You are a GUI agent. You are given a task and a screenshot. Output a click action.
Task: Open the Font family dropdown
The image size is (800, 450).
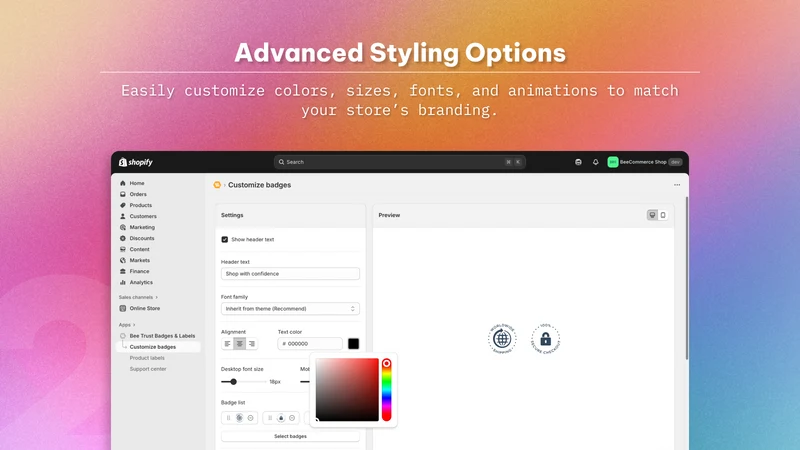pos(290,309)
